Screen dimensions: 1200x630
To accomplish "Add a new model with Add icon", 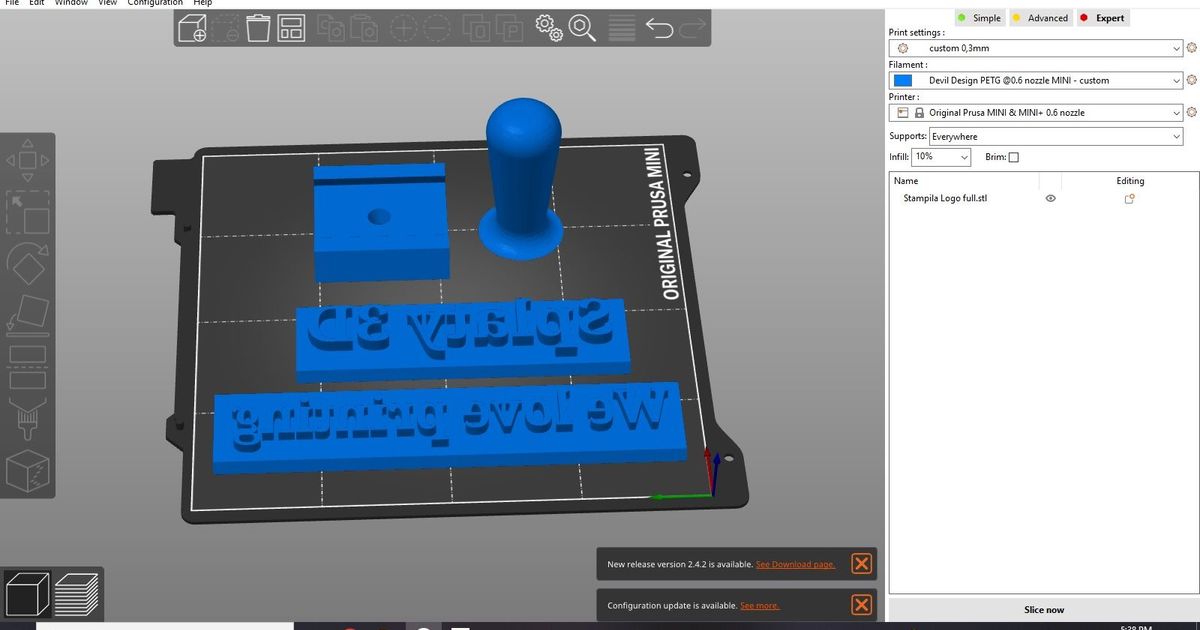I will tap(190, 28).
